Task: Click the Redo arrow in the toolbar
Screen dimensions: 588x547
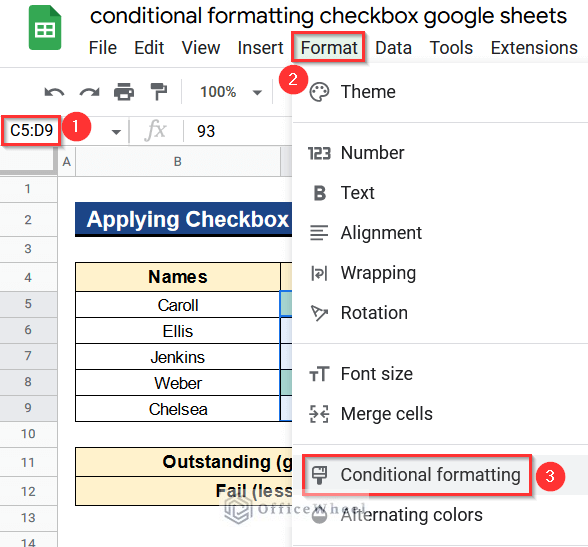Action: click(89, 92)
